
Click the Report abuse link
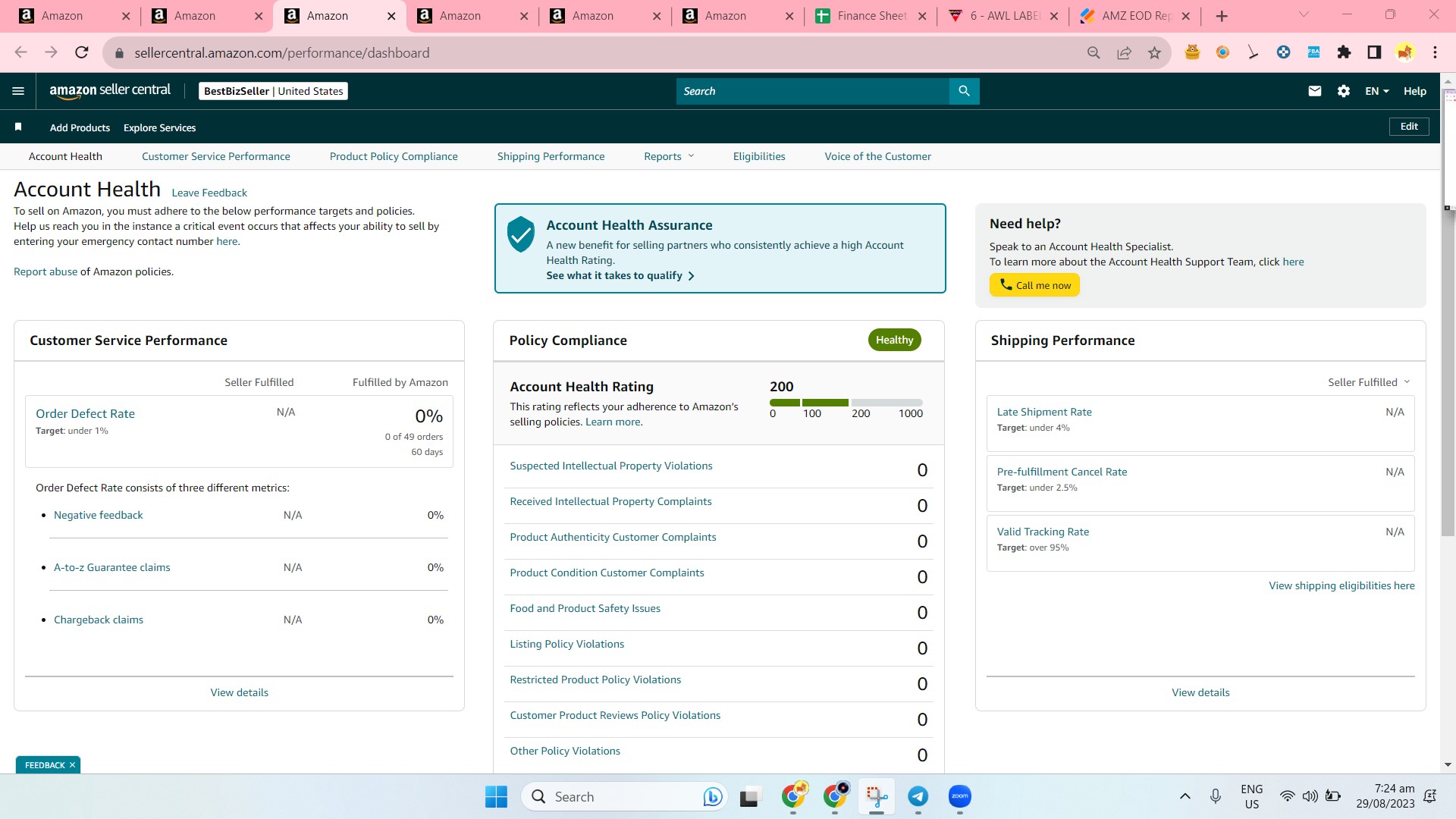click(45, 271)
